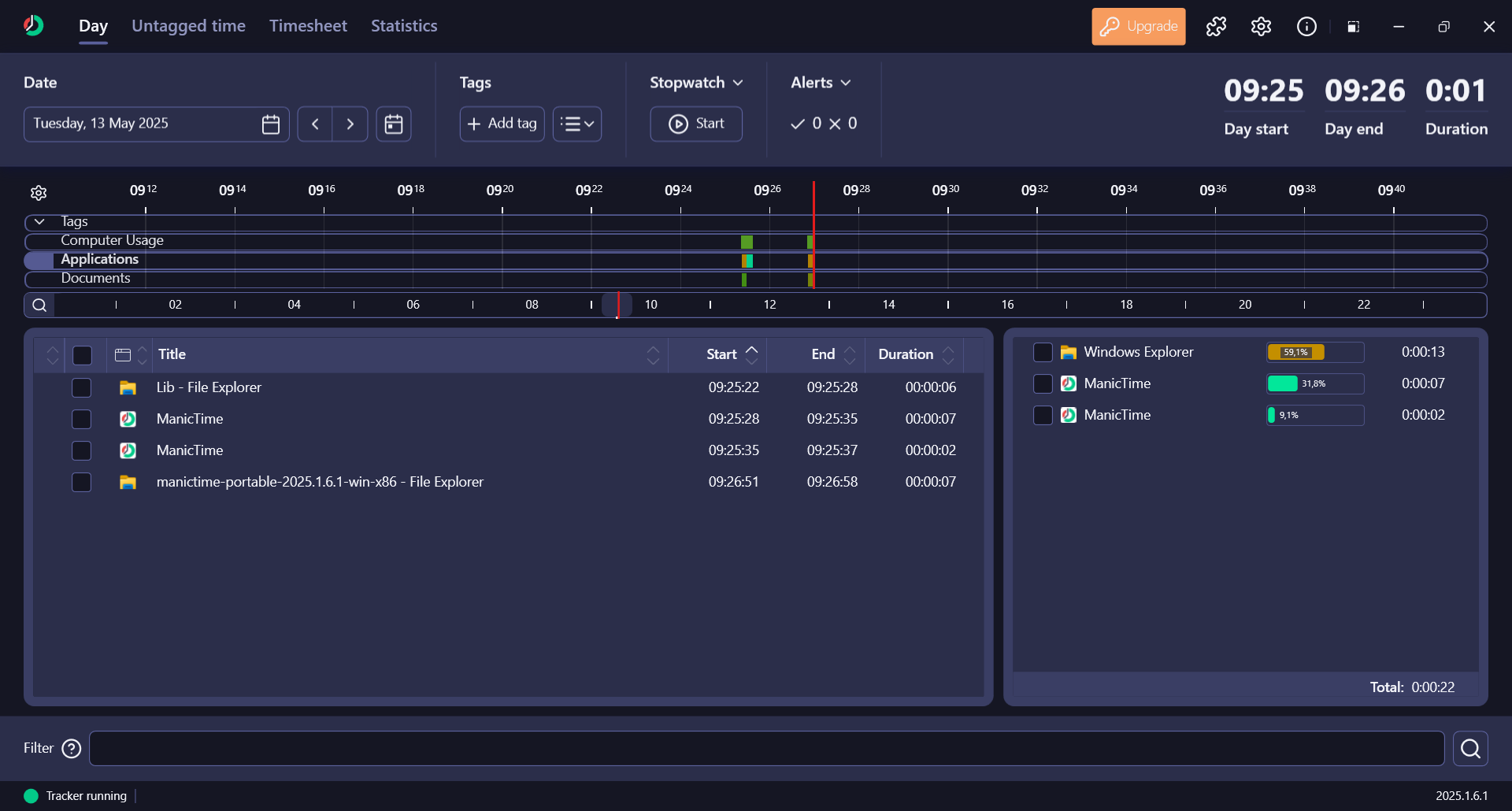
Task: Open the Timesheet tab
Action: tap(308, 26)
